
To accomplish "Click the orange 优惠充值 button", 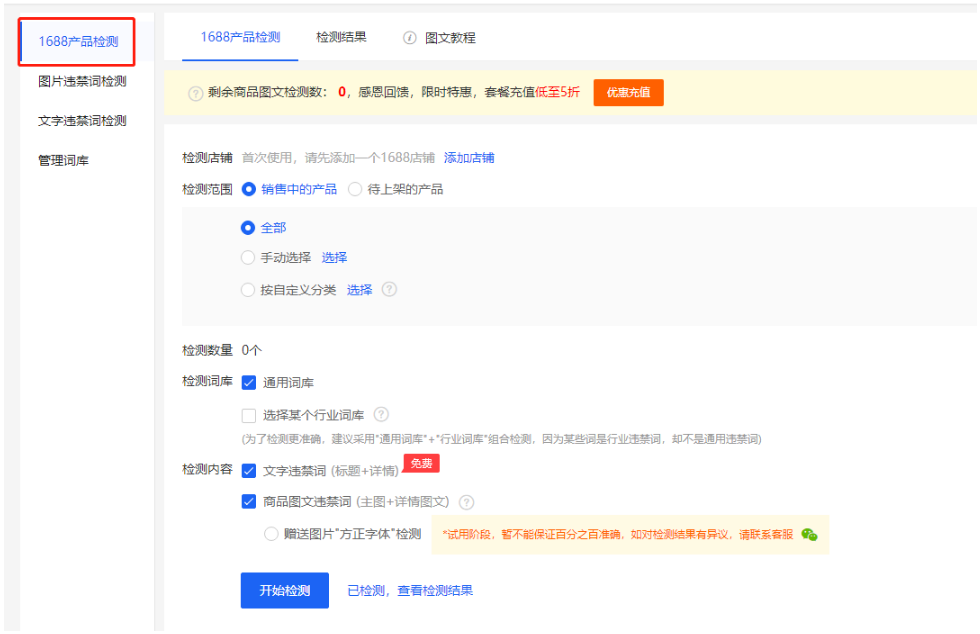I will [628, 93].
